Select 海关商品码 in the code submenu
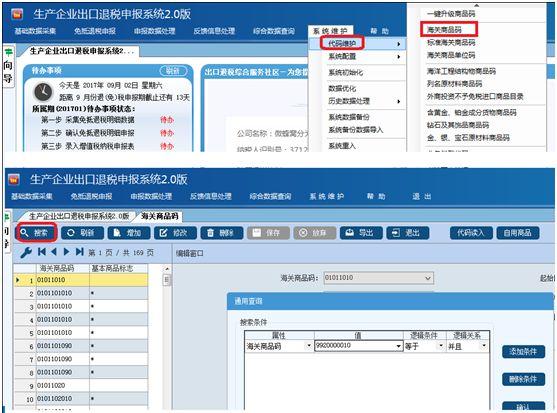The width and height of the screenshot is (557, 413). coord(444,29)
